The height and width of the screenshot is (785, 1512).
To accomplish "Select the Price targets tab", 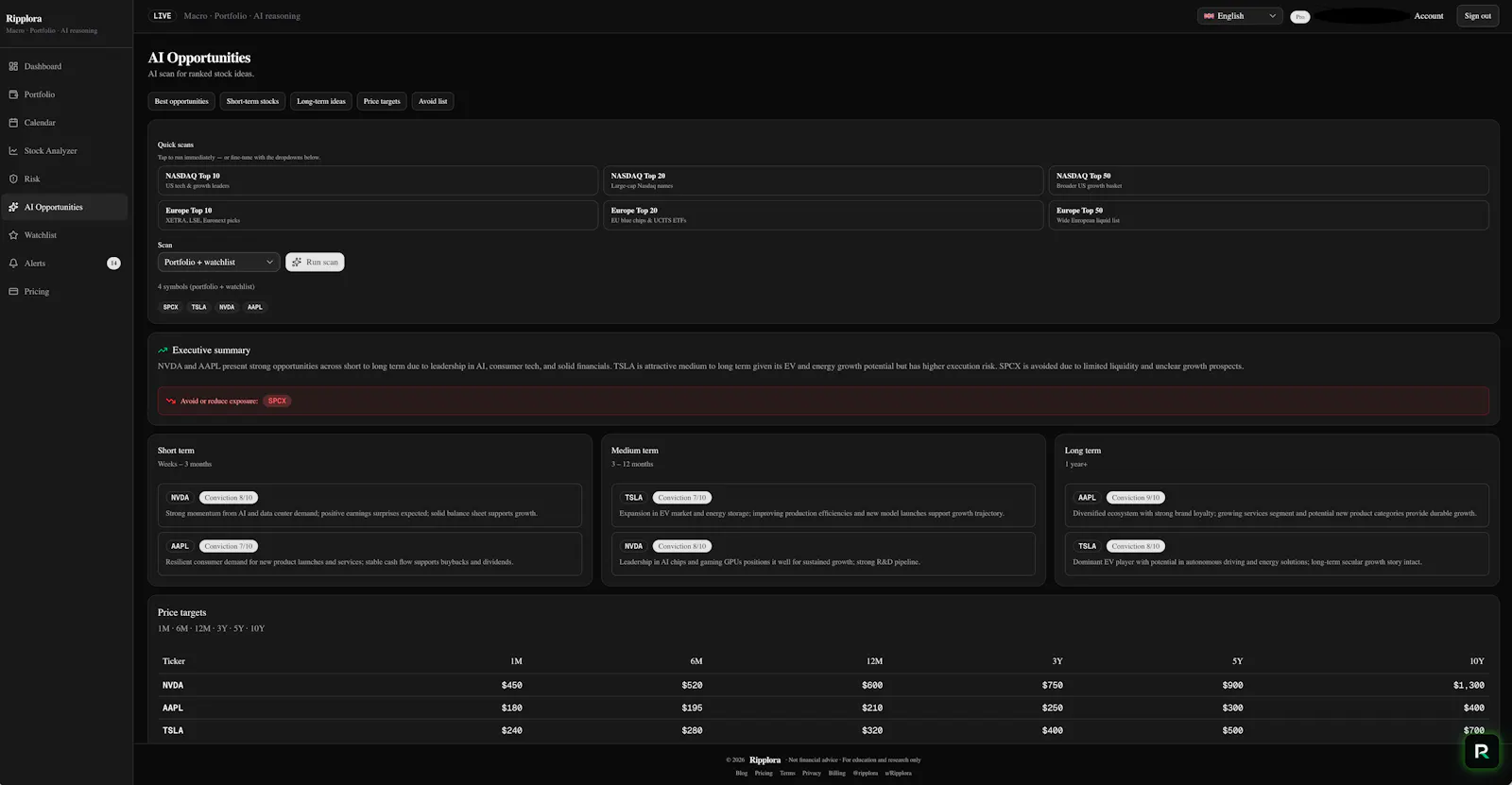I will pos(382,101).
